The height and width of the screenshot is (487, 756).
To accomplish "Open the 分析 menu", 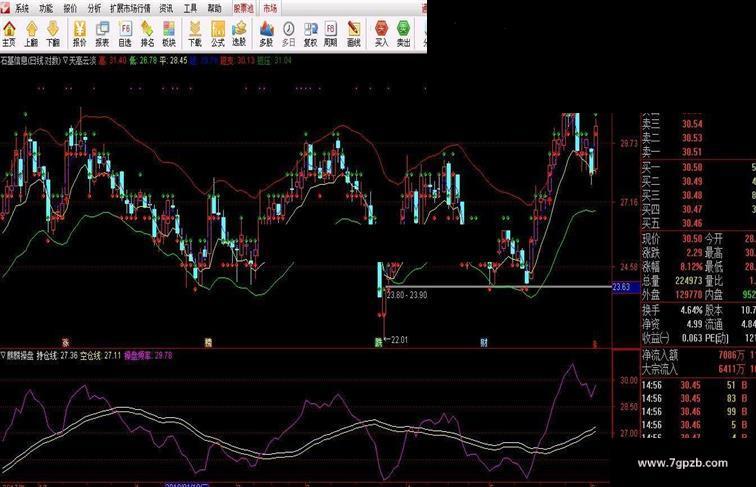I will 94,8.
